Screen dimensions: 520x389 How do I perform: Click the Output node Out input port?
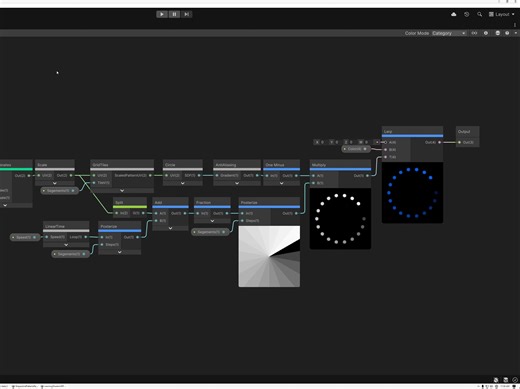(x=459, y=142)
